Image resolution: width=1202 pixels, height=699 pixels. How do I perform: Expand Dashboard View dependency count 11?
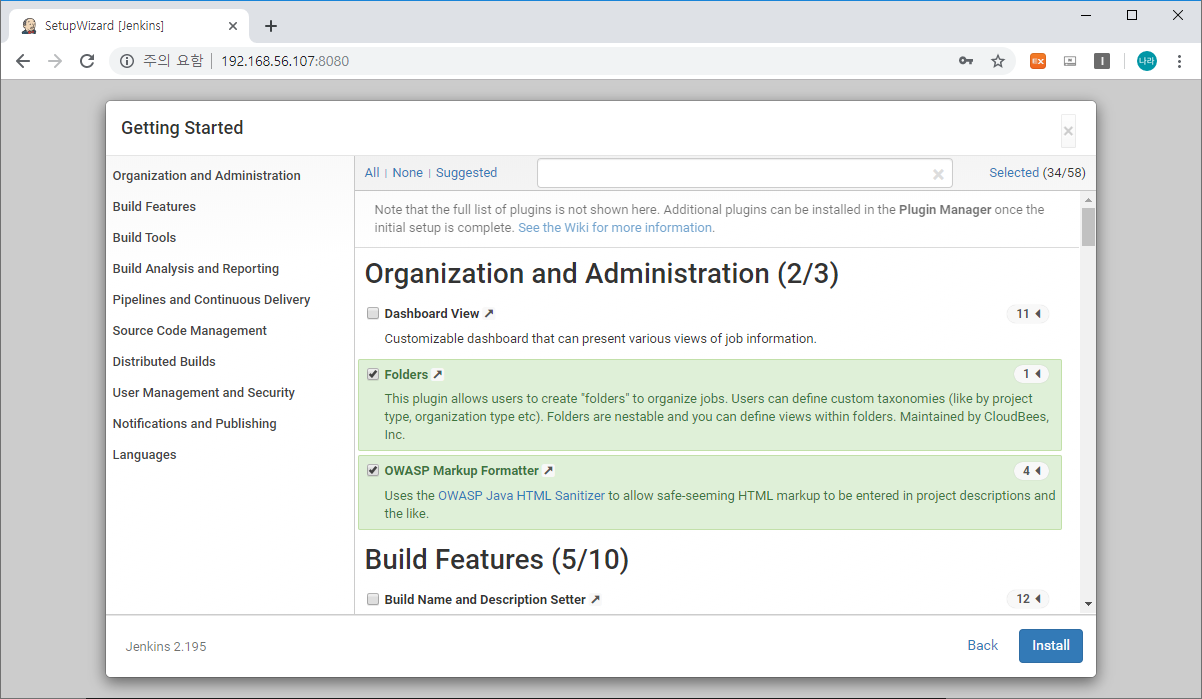[x=1028, y=314]
